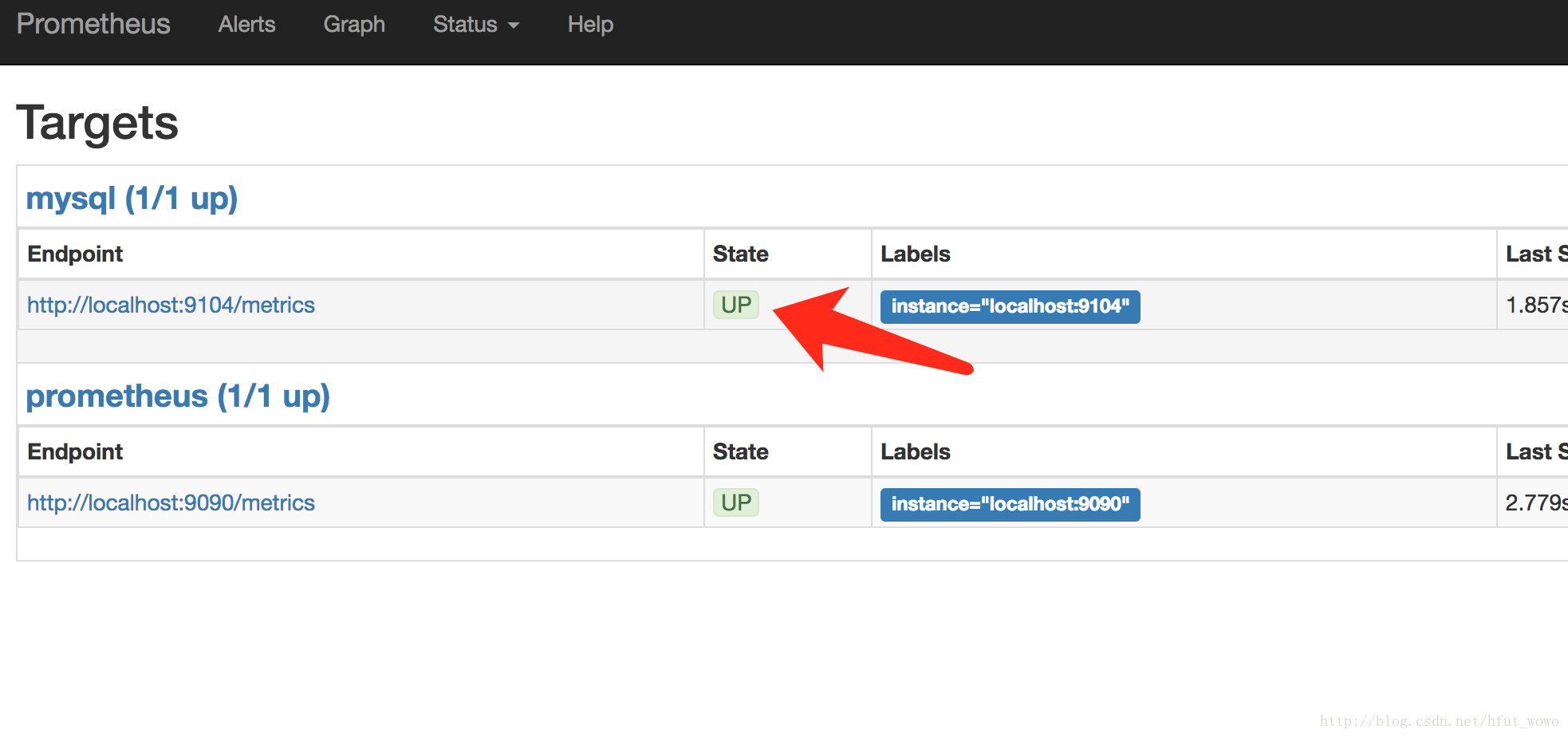Screen dimensions: 1568x737
Task: Click the Labels column header in mysql table
Action: (x=916, y=254)
